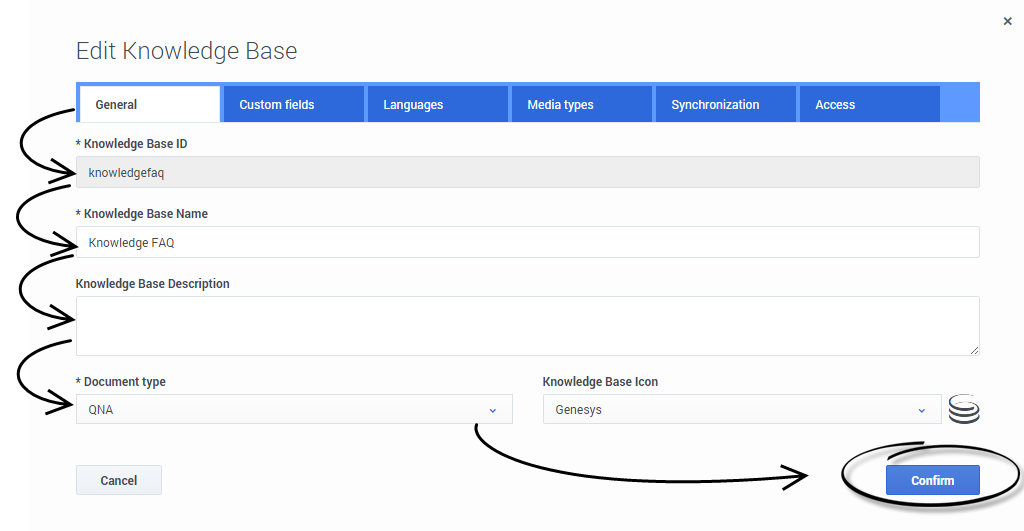Image resolution: width=1024 pixels, height=531 pixels.
Task: Open the Knowledge Base Icon dropdown
Action: coord(741,409)
